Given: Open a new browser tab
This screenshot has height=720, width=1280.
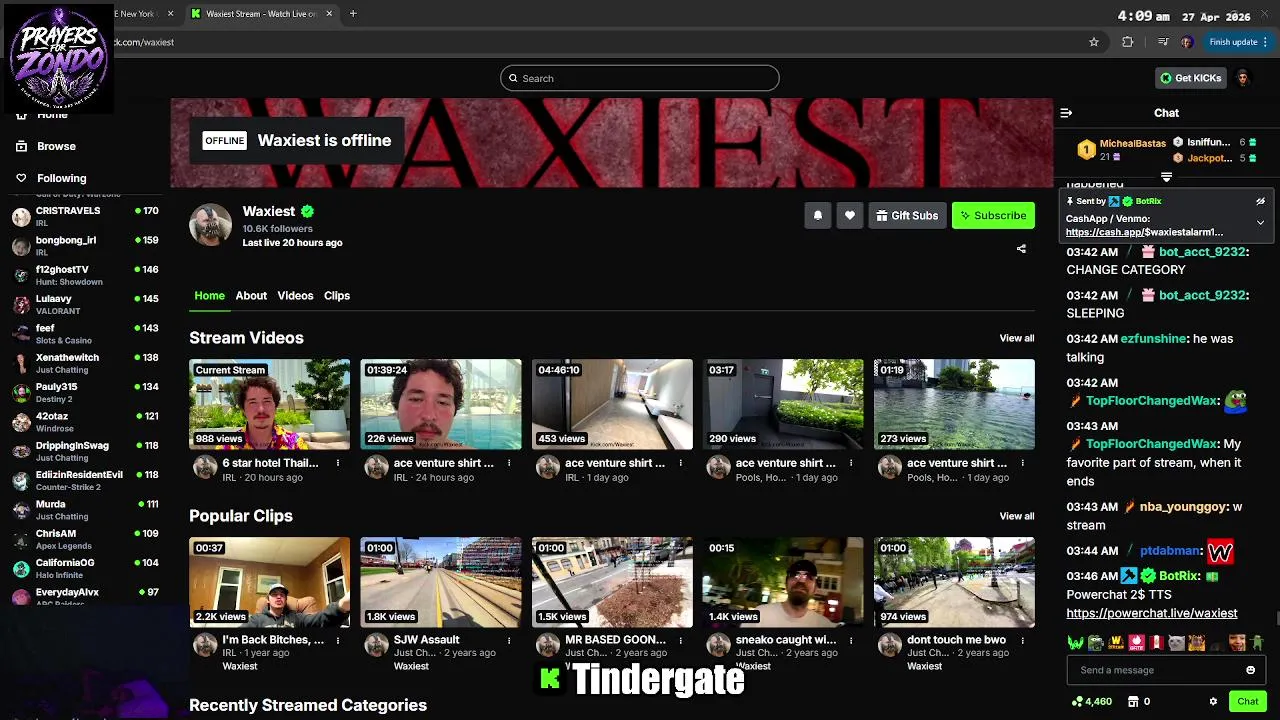Looking at the screenshot, I should [353, 14].
